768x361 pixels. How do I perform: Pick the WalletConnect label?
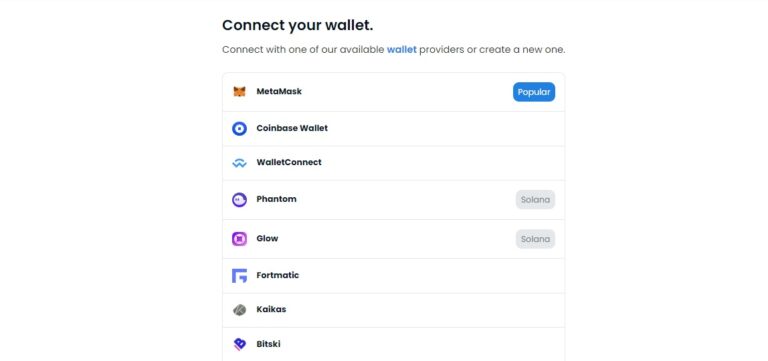tap(289, 163)
